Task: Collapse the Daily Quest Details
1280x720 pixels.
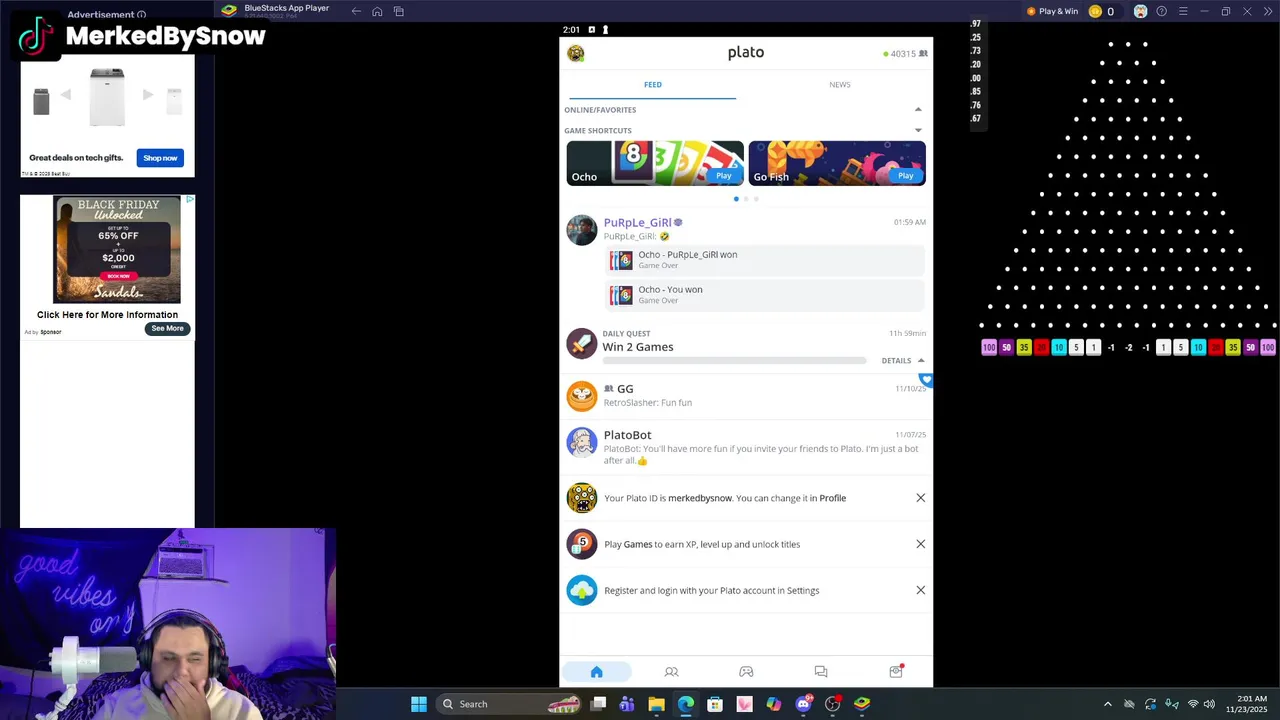Action: coord(903,361)
